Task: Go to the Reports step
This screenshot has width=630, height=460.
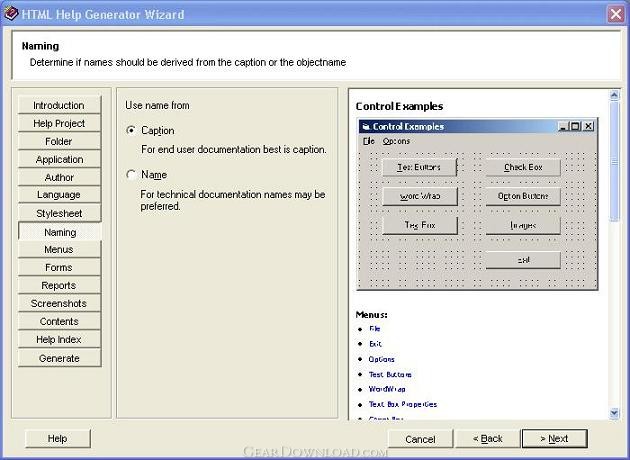Action: click(x=59, y=285)
